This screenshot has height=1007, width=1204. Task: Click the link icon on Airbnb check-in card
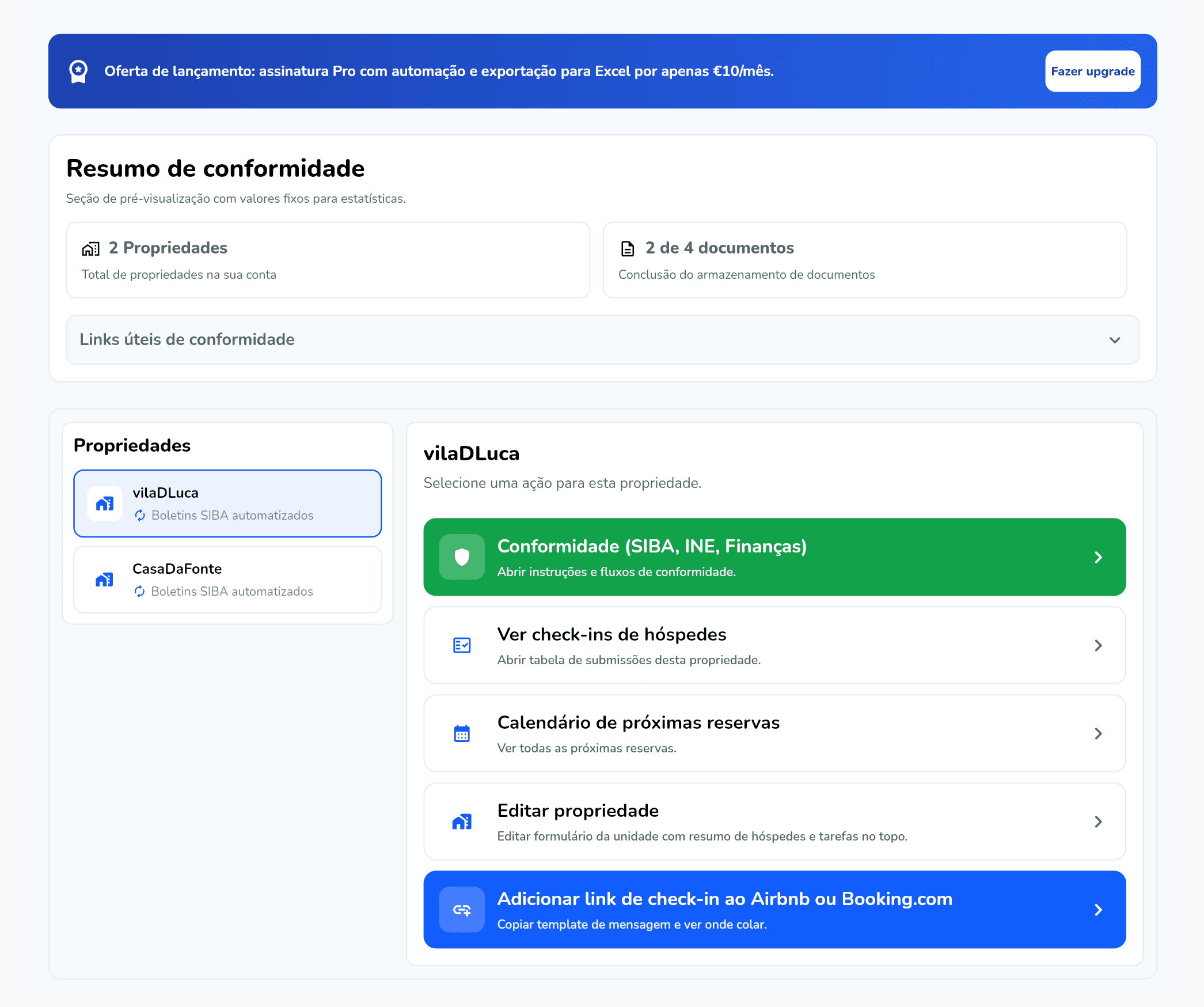coord(462,910)
